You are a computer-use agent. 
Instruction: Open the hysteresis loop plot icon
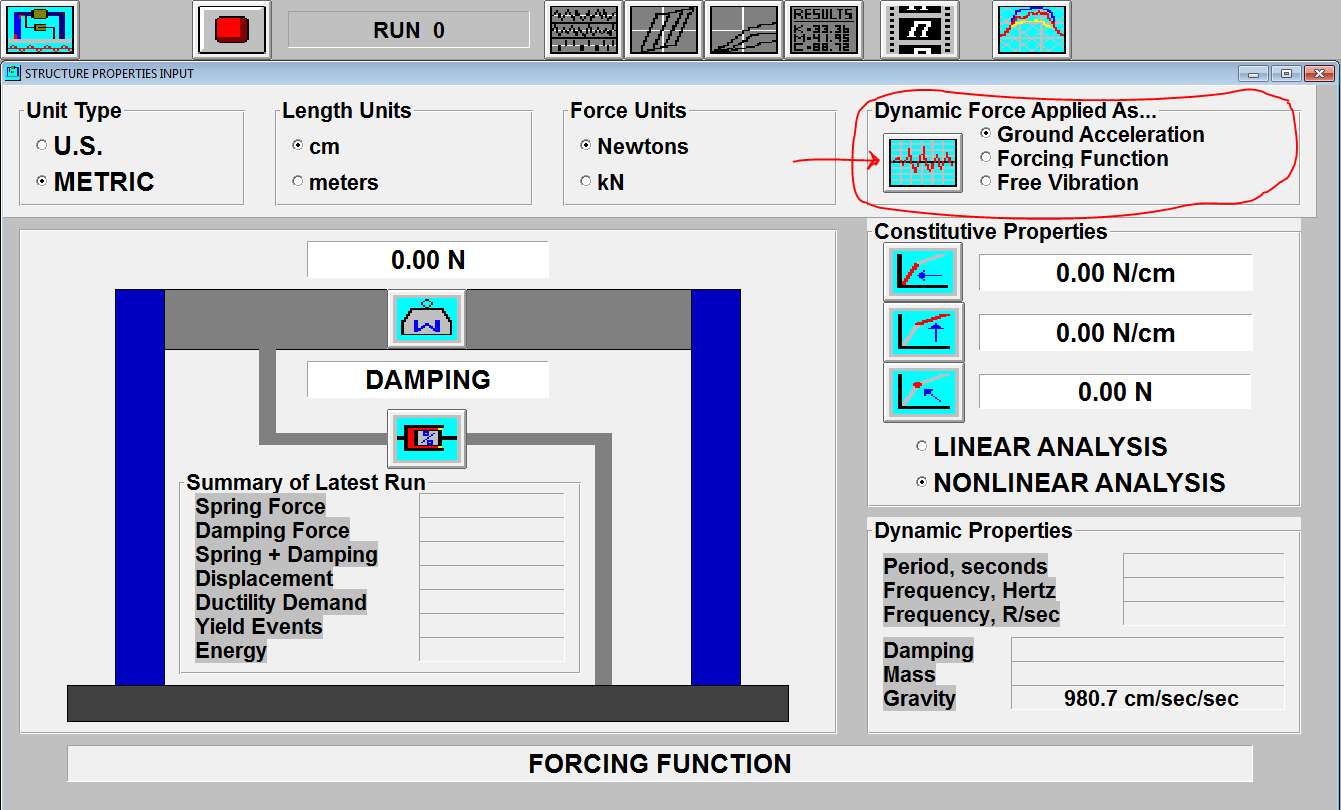[x=664, y=30]
